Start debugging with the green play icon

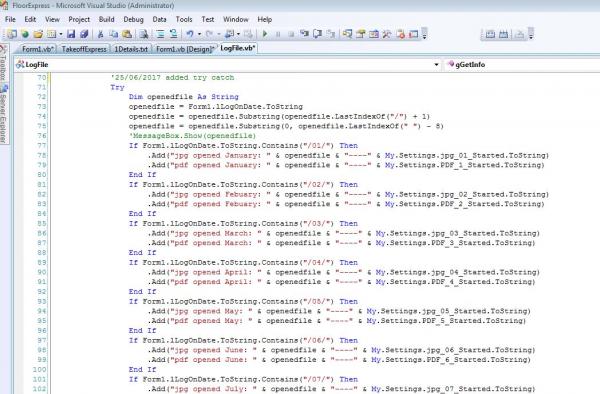(x=265, y=34)
